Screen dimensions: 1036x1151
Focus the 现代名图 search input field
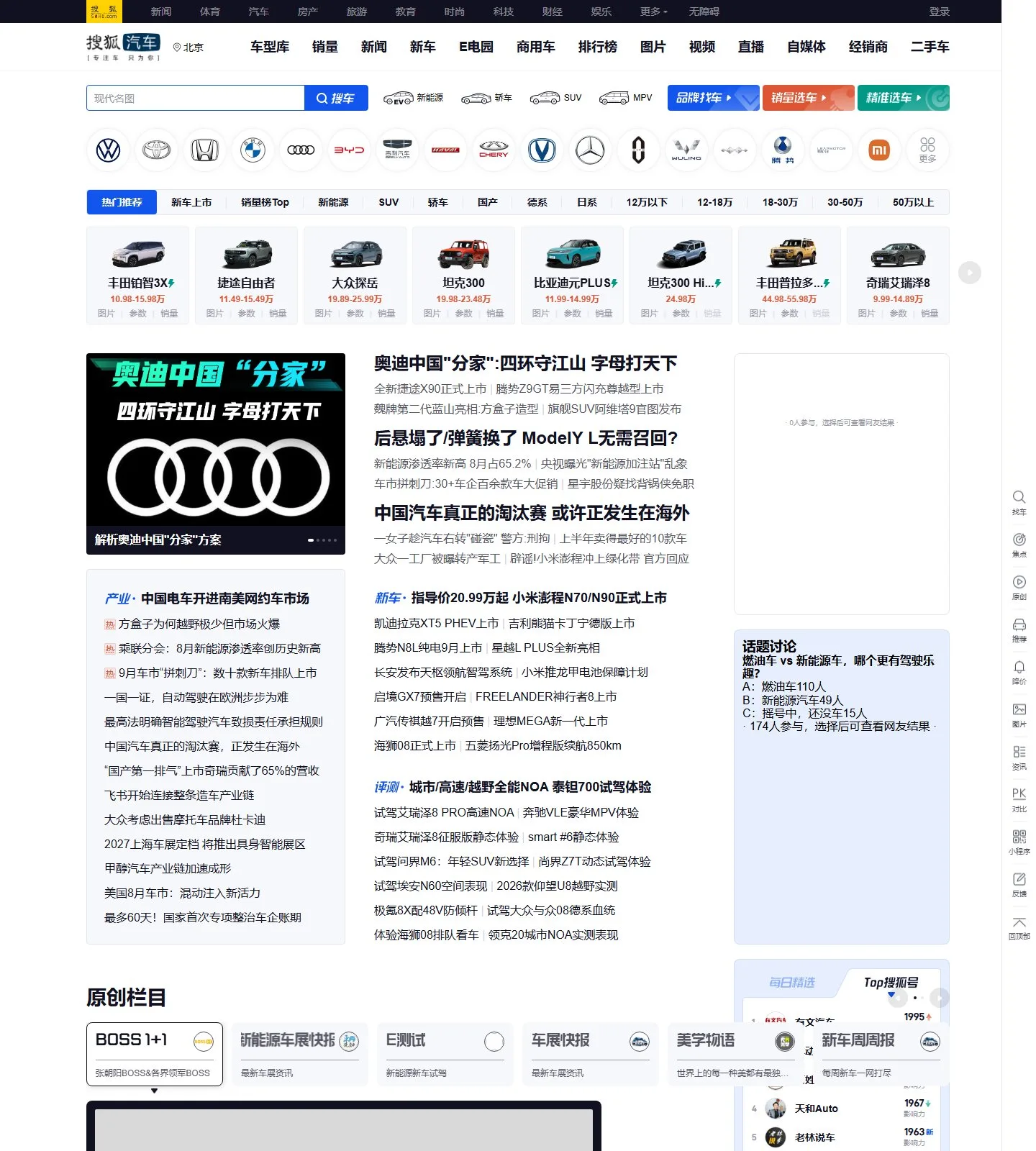[196, 98]
